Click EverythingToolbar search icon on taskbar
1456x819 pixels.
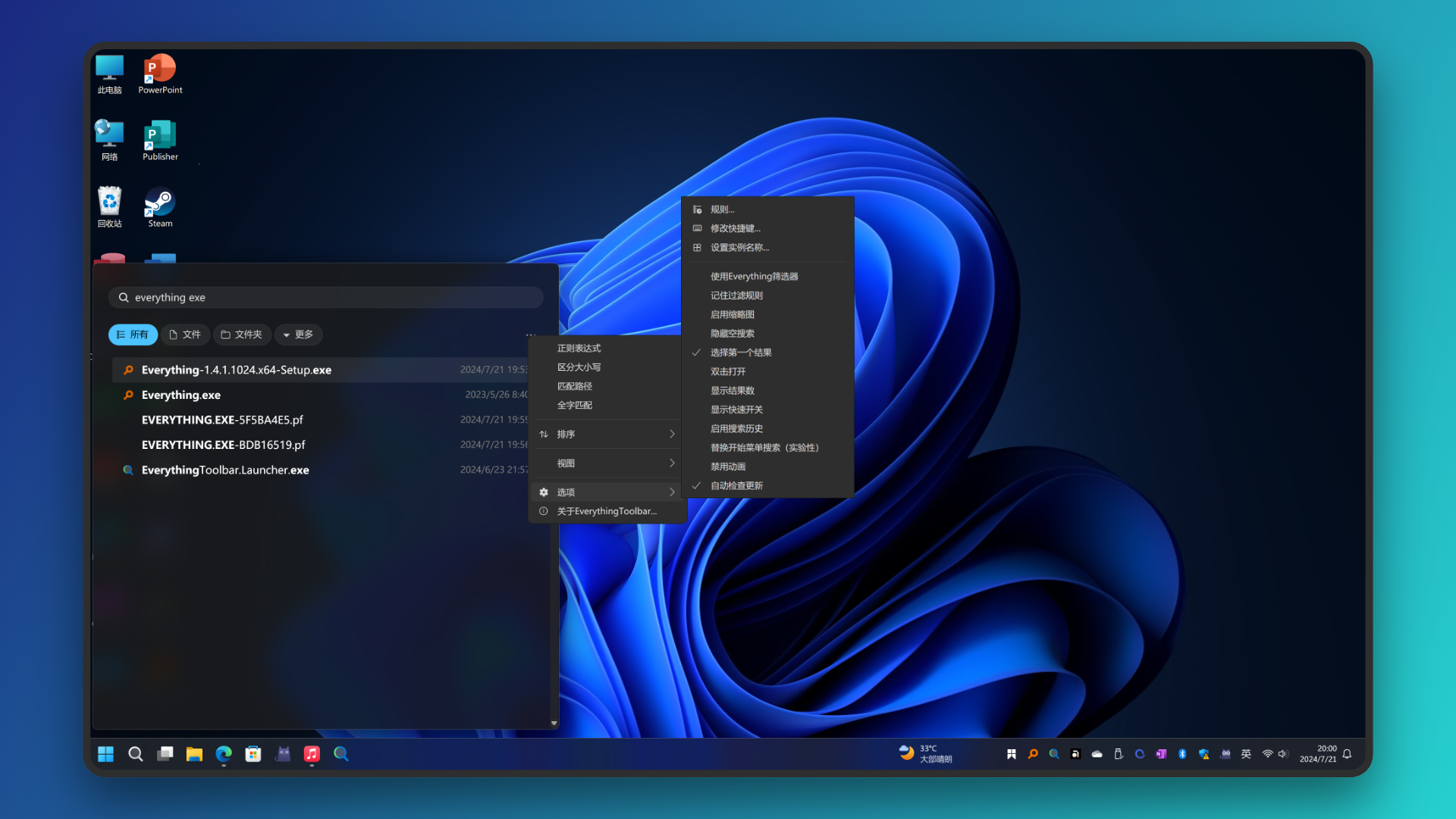tap(341, 754)
